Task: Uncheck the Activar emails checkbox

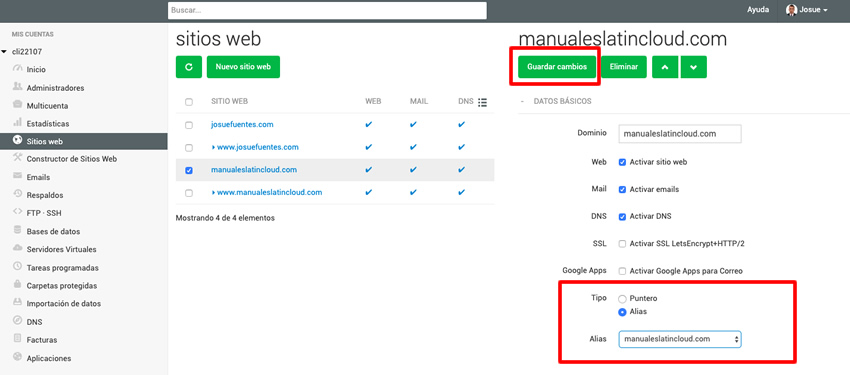Action: (622, 189)
